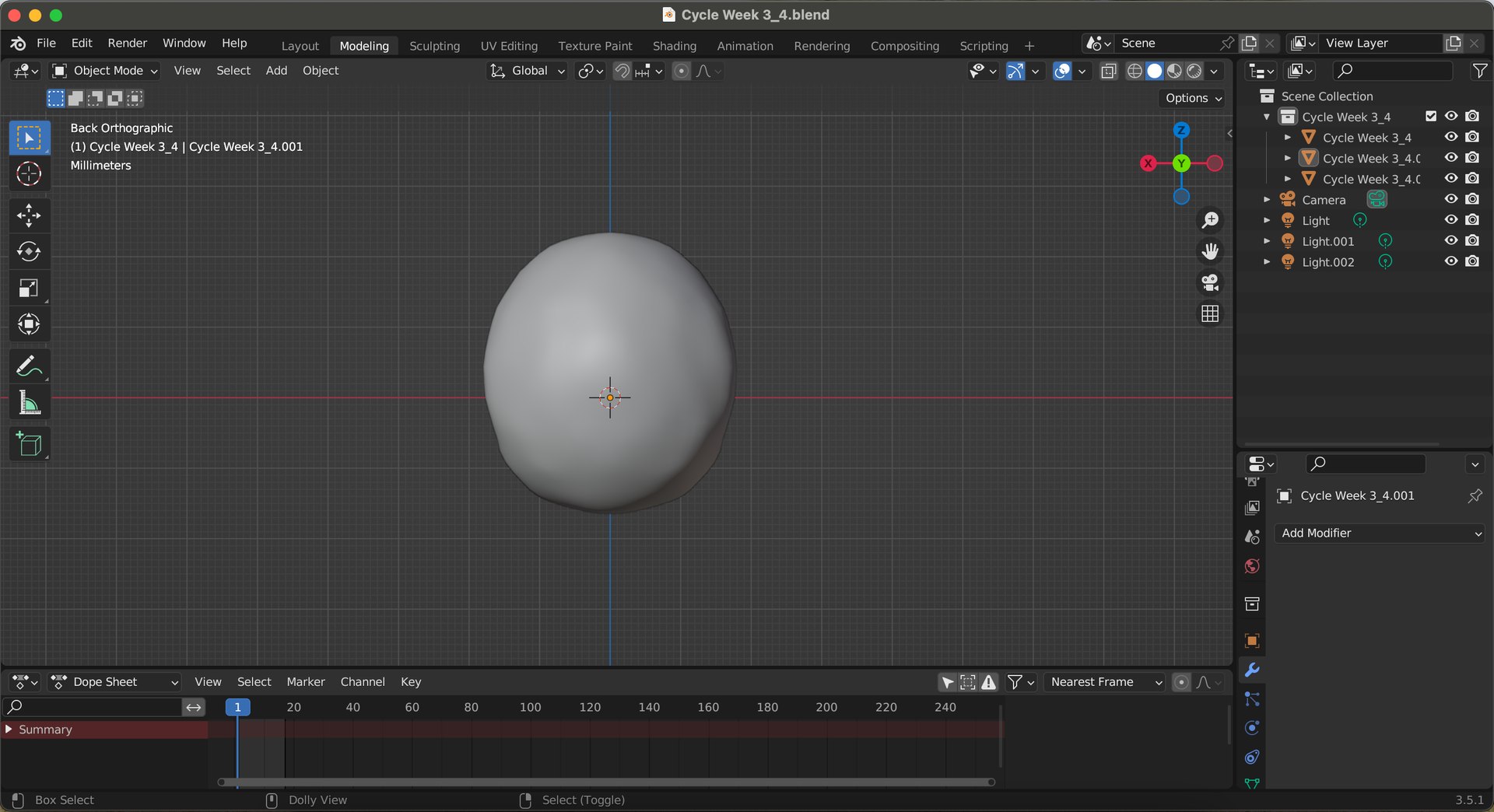Choose the Add Cube tool
This screenshot has height=812, width=1494.
point(29,444)
